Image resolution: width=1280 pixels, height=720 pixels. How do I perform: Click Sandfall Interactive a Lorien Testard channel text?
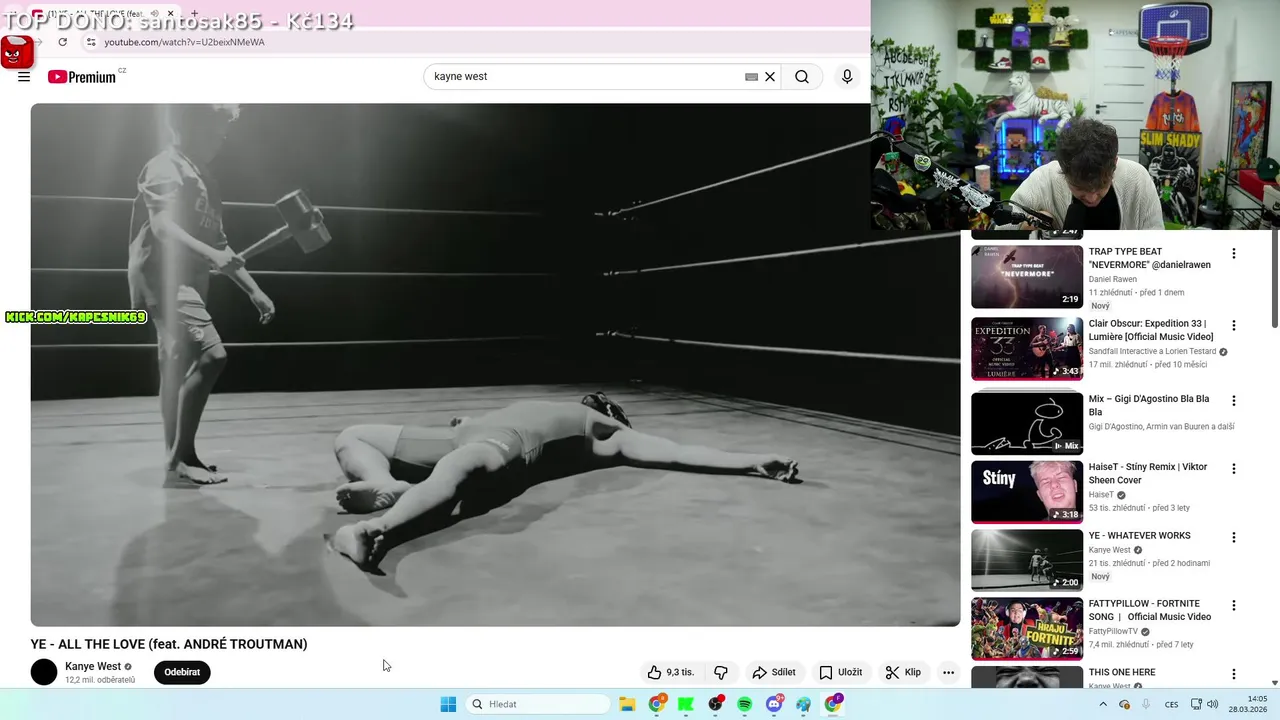[x=1152, y=352]
